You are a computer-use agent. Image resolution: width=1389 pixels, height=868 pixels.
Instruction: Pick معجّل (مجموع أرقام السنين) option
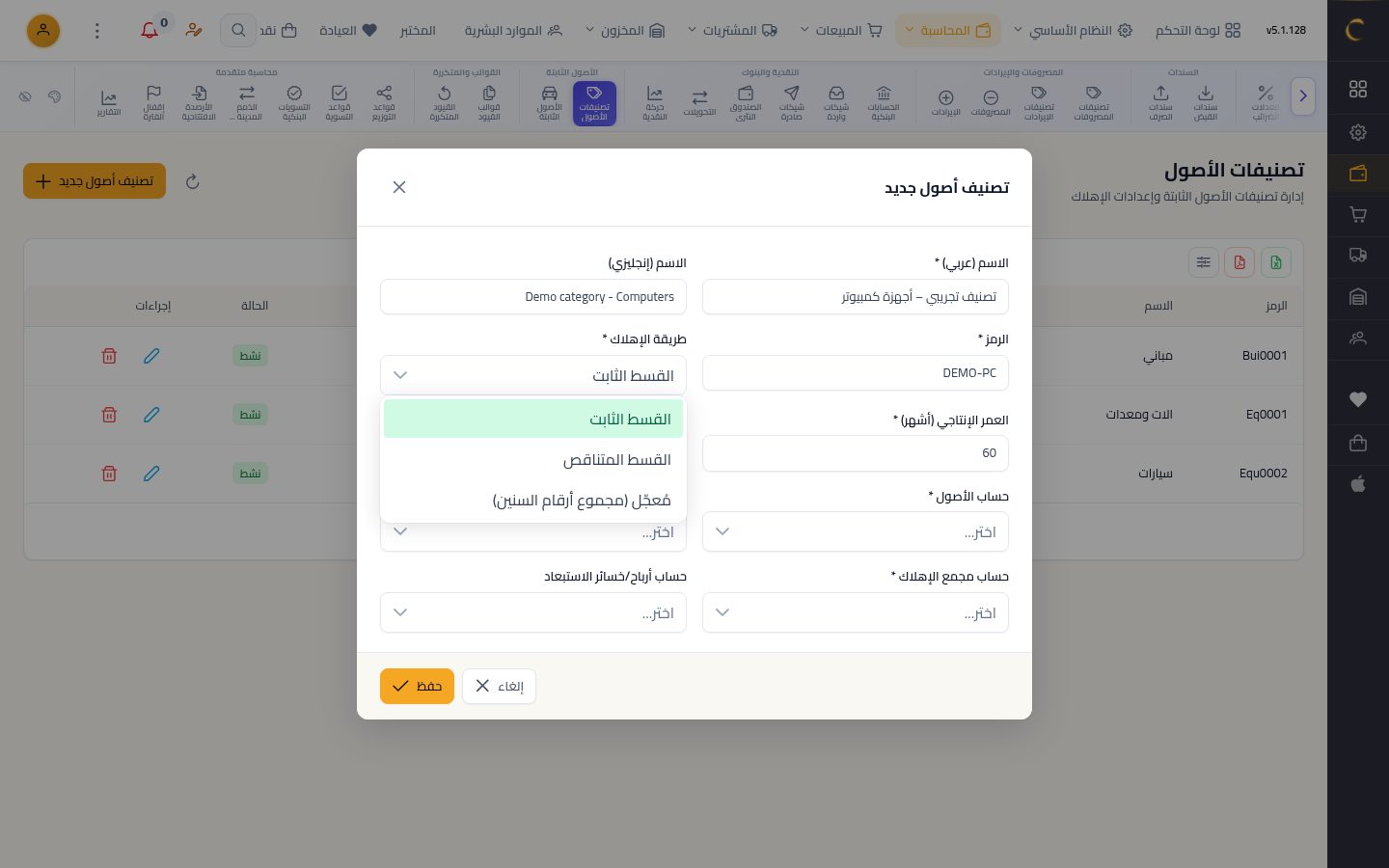(533, 501)
